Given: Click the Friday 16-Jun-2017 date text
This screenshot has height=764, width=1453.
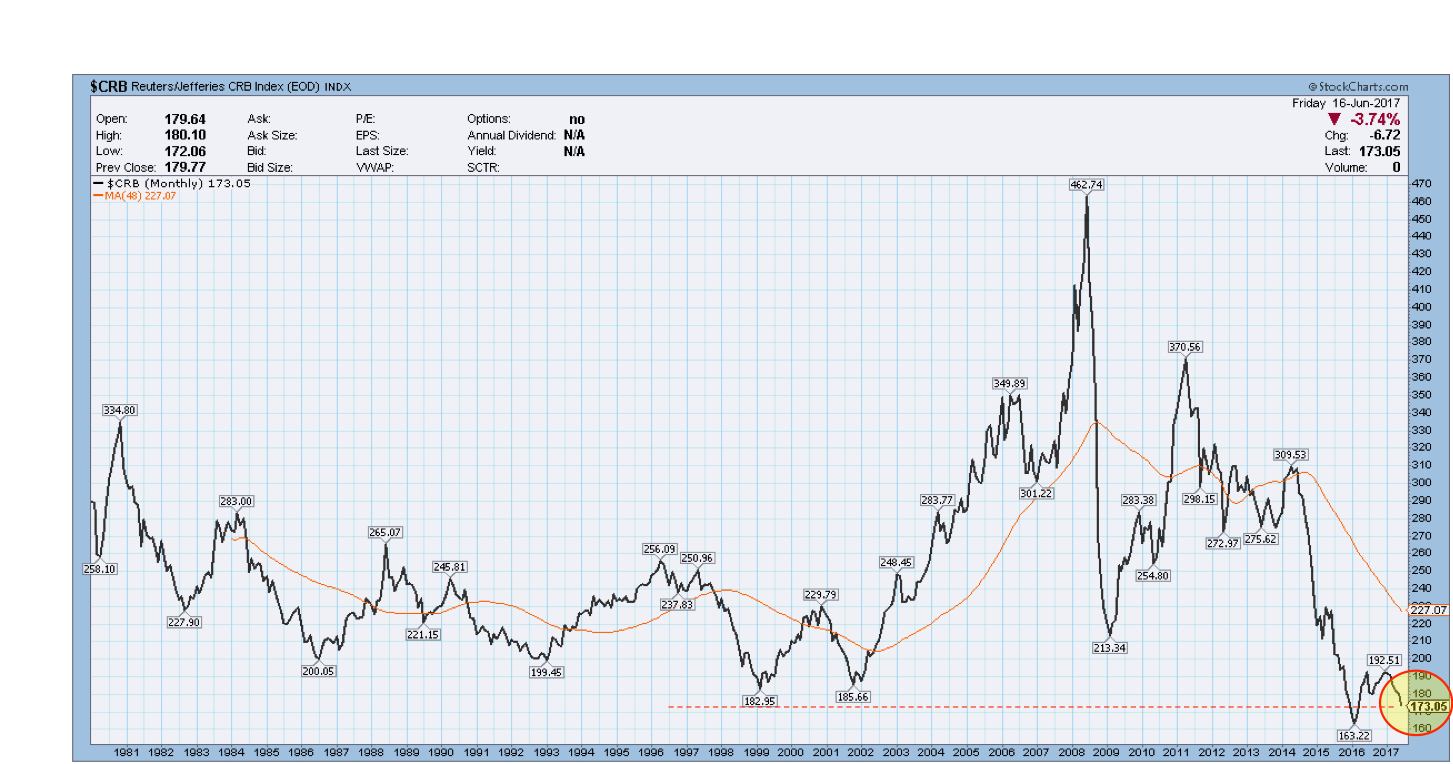Looking at the screenshot, I should pyautogui.click(x=1346, y=103).
